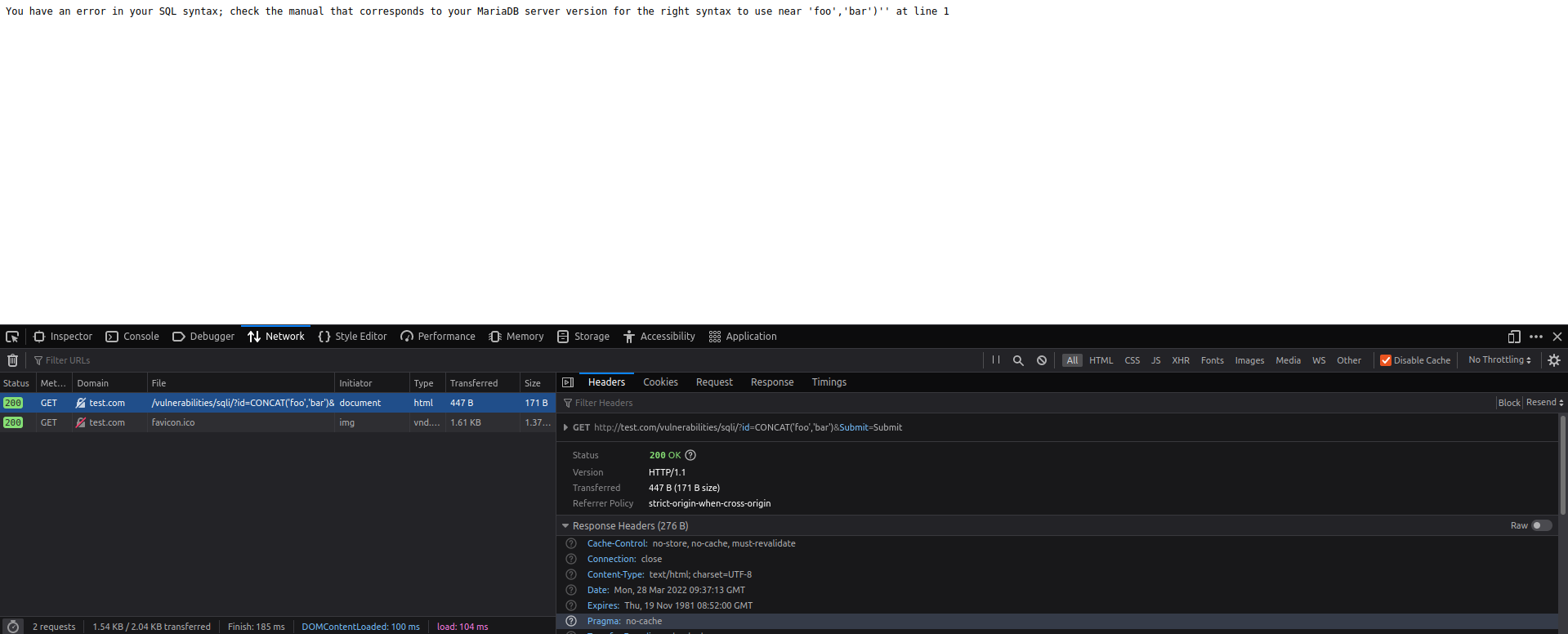The image size is (1568, 634).
Task: Collapse the request details pane icon
Action: click(x=568, y=382)
